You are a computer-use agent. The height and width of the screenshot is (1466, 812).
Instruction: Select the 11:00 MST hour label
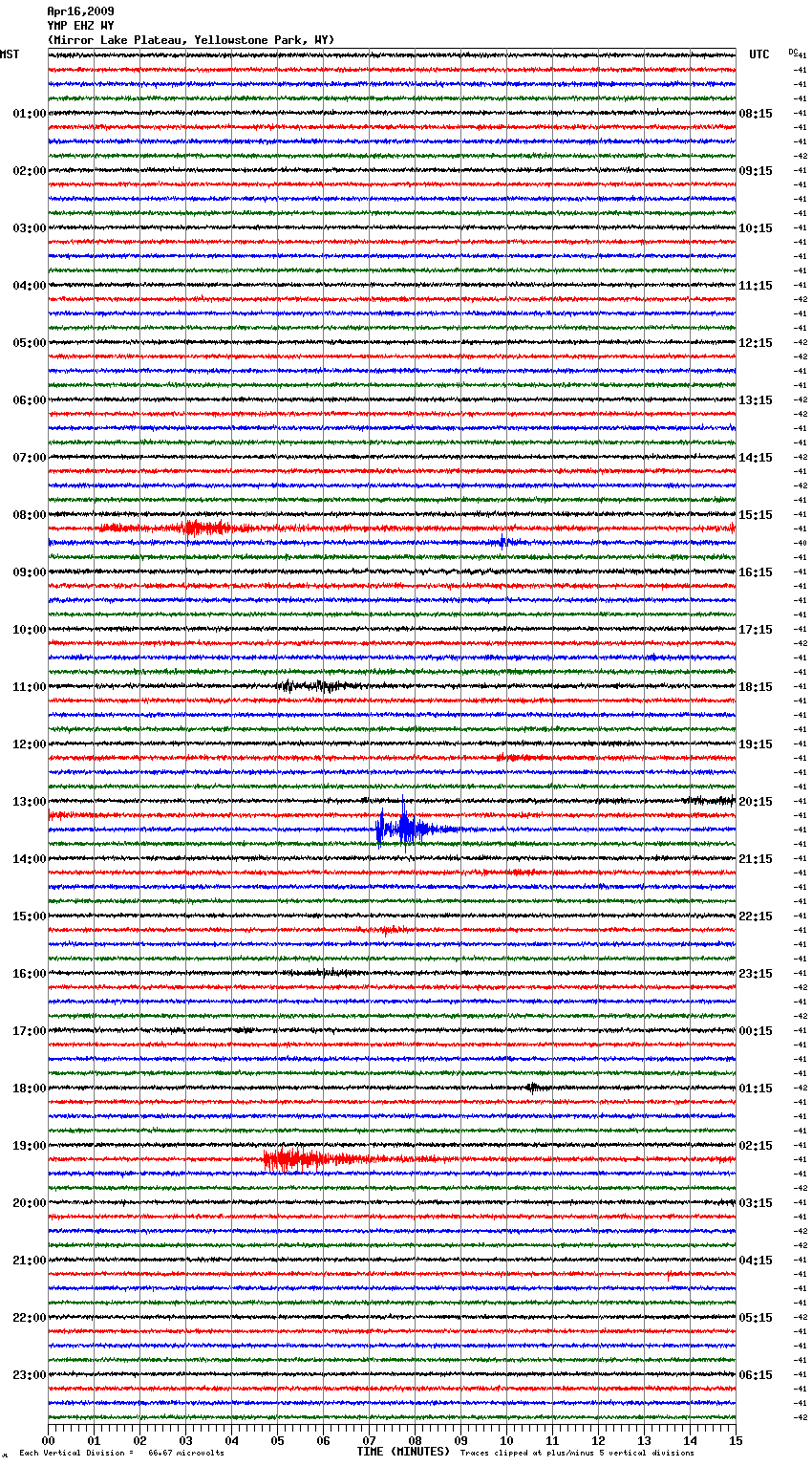(30, 687)
